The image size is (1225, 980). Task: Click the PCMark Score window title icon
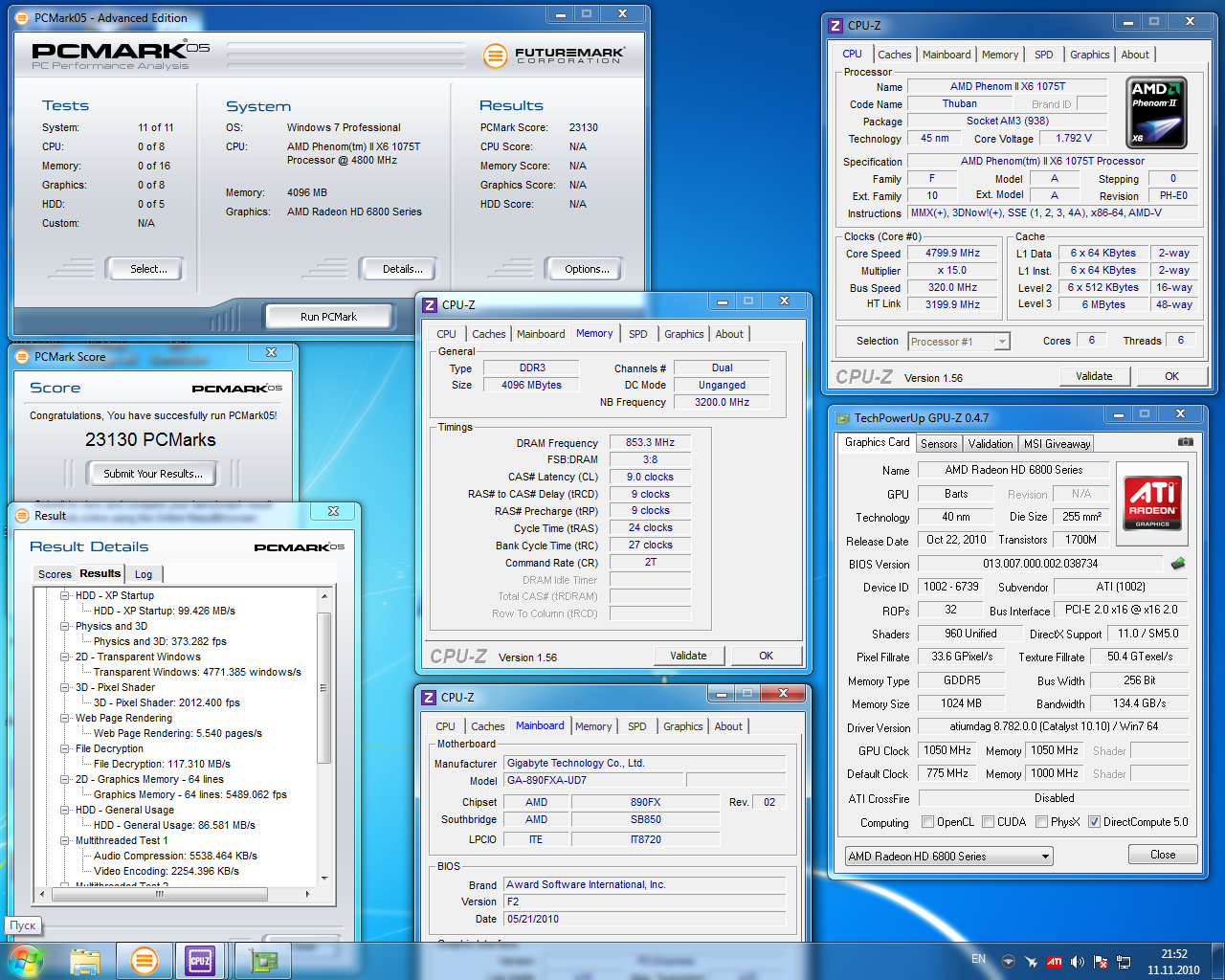coord(22,357)
